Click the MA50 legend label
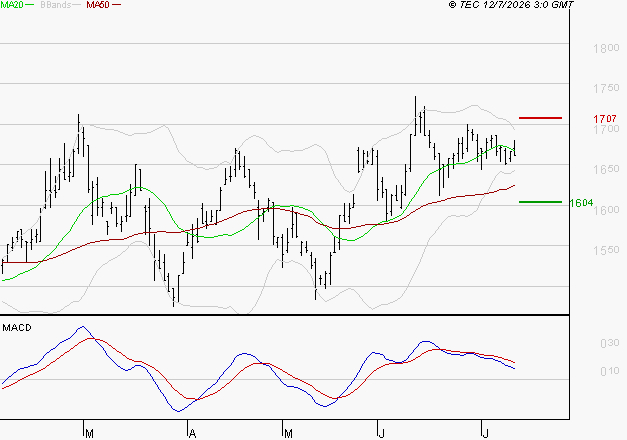Screen dimensions: 627x440 [98, 5]
